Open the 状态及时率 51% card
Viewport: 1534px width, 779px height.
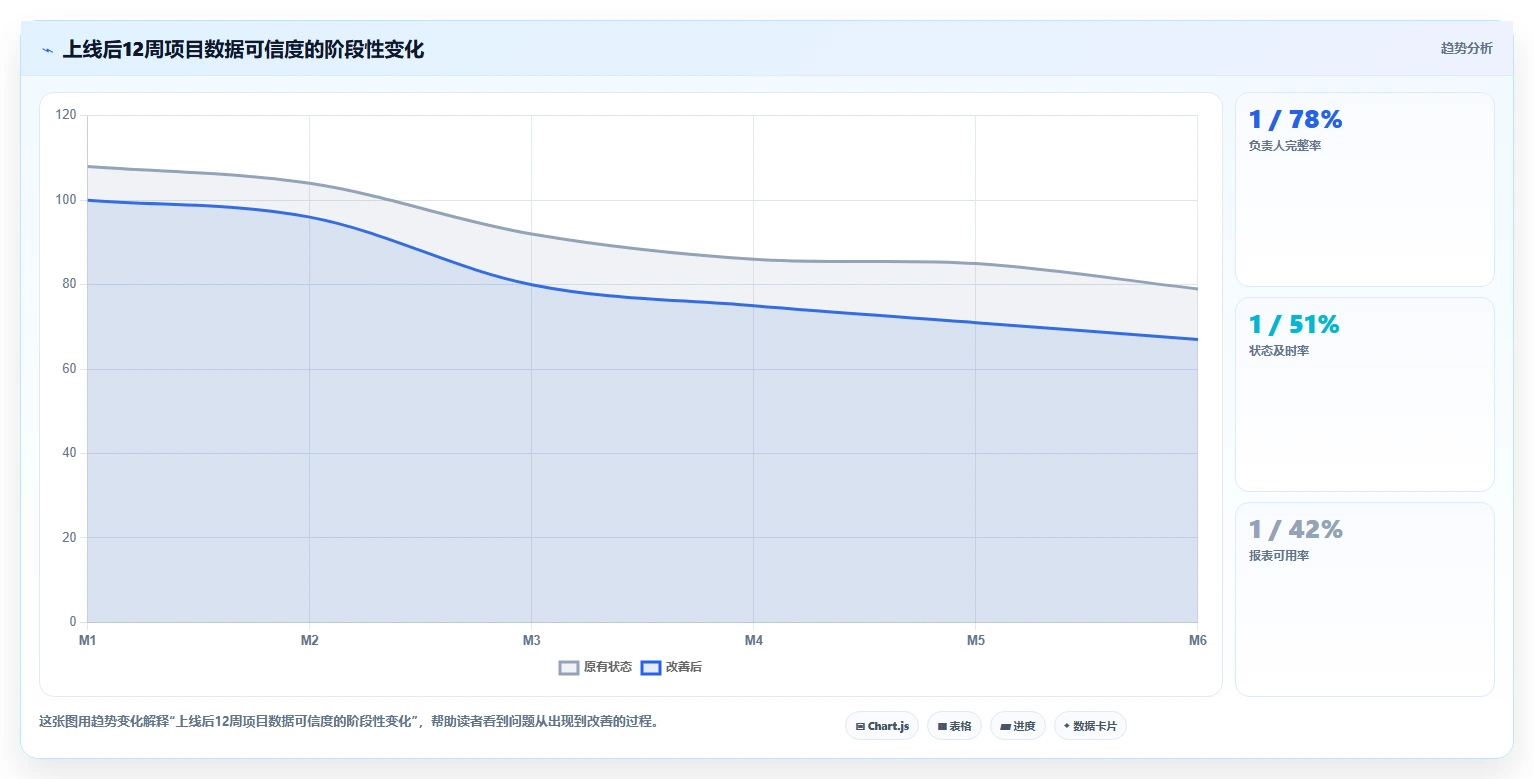1365,395
